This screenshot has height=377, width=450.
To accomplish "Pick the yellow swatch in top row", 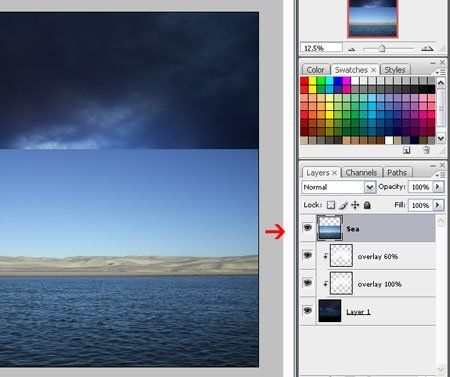I will pos(312,81).
